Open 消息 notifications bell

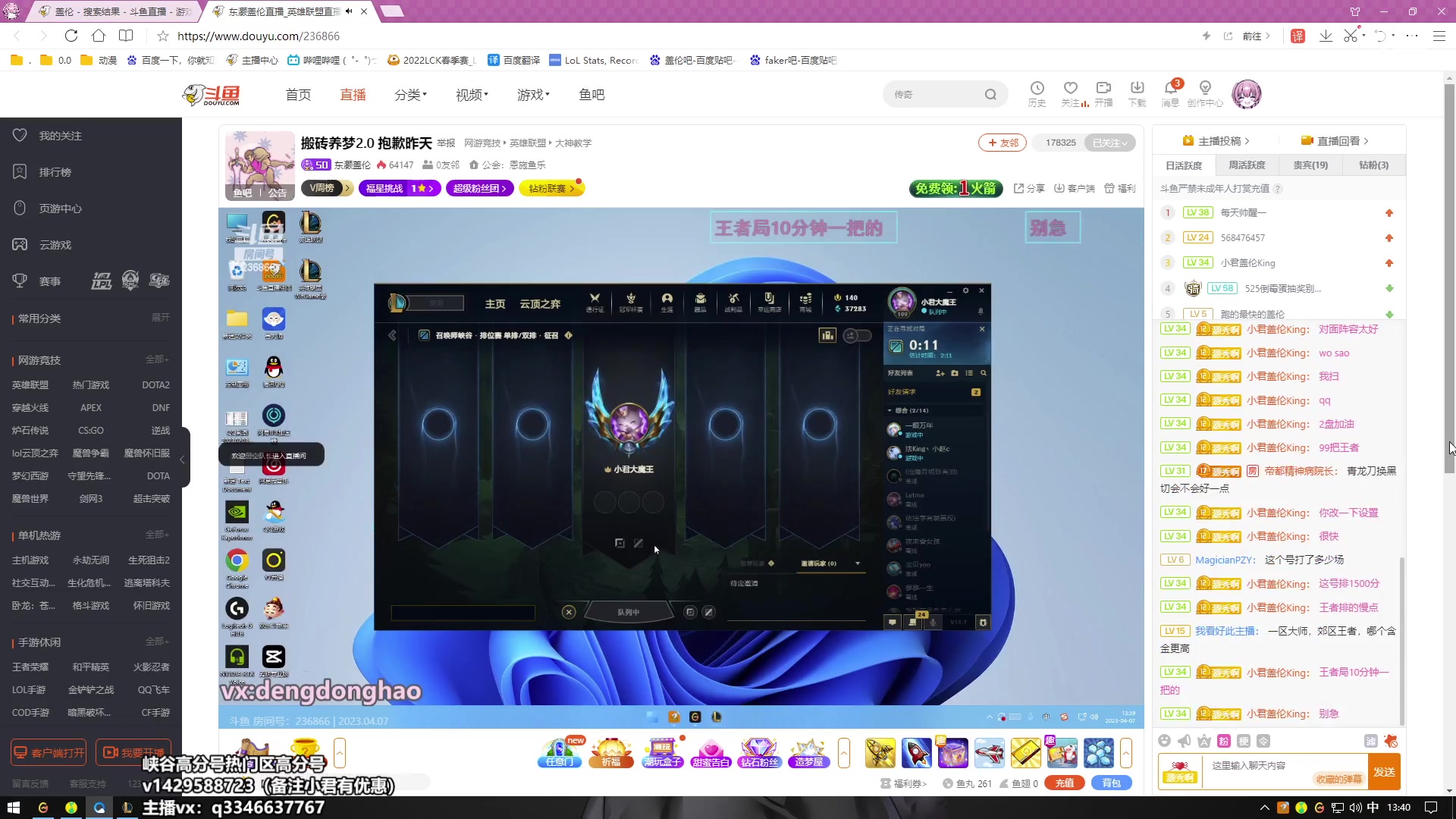1170,93
